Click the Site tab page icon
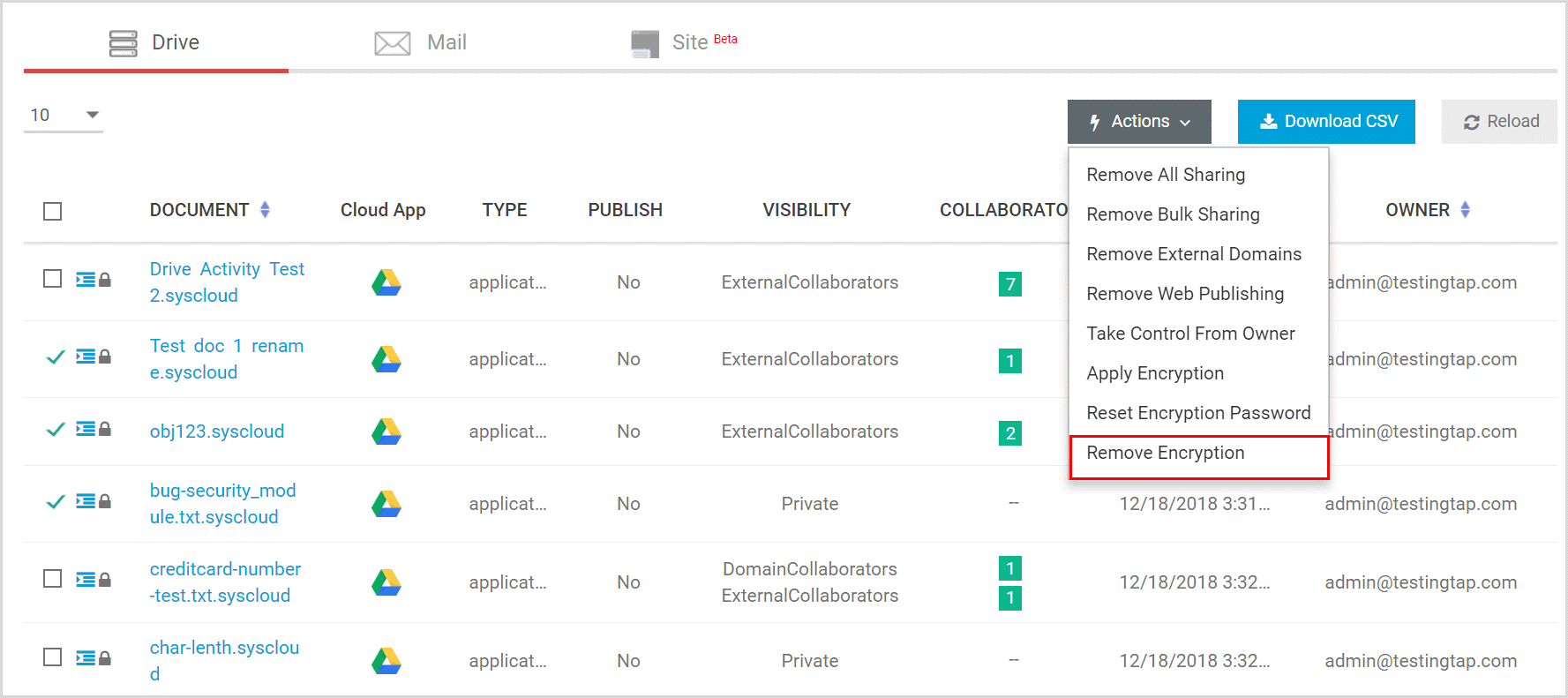Image resolution: width=1568 pixels, height=698 pixels. (645, 43)
